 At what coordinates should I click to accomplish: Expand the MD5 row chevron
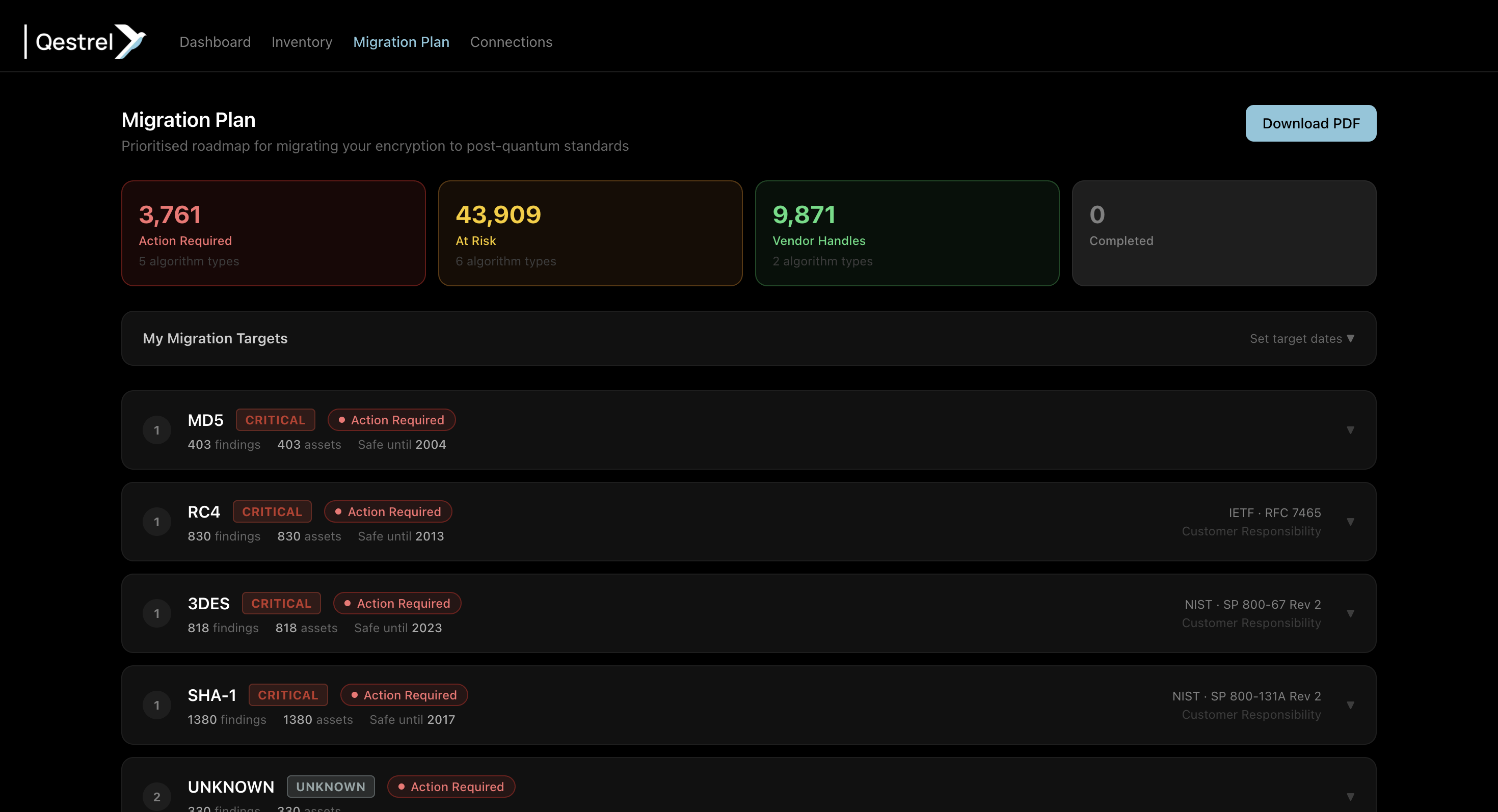pos(1350,430)
